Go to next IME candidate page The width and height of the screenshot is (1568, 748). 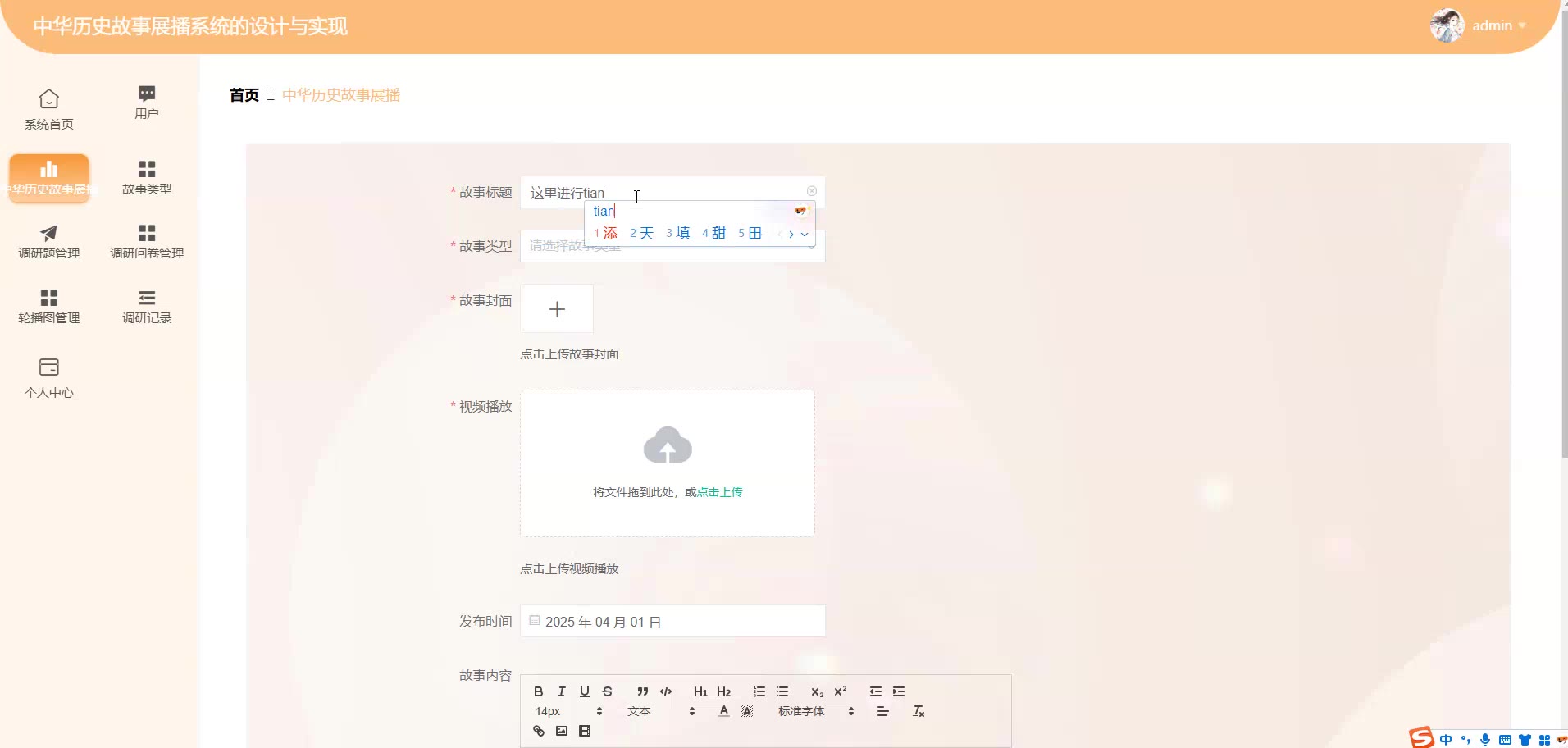click(791, 234)
